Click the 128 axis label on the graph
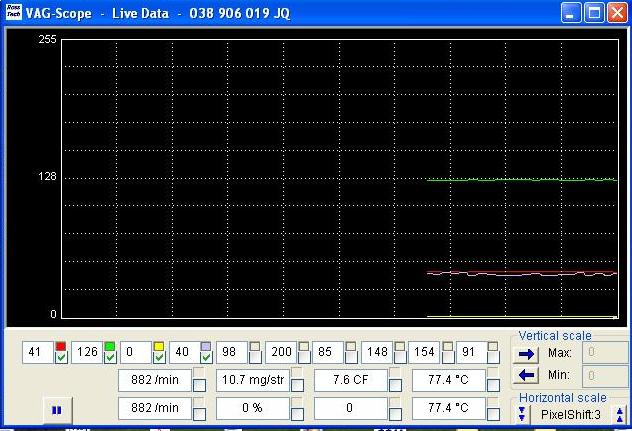 (x=48, y=177)
